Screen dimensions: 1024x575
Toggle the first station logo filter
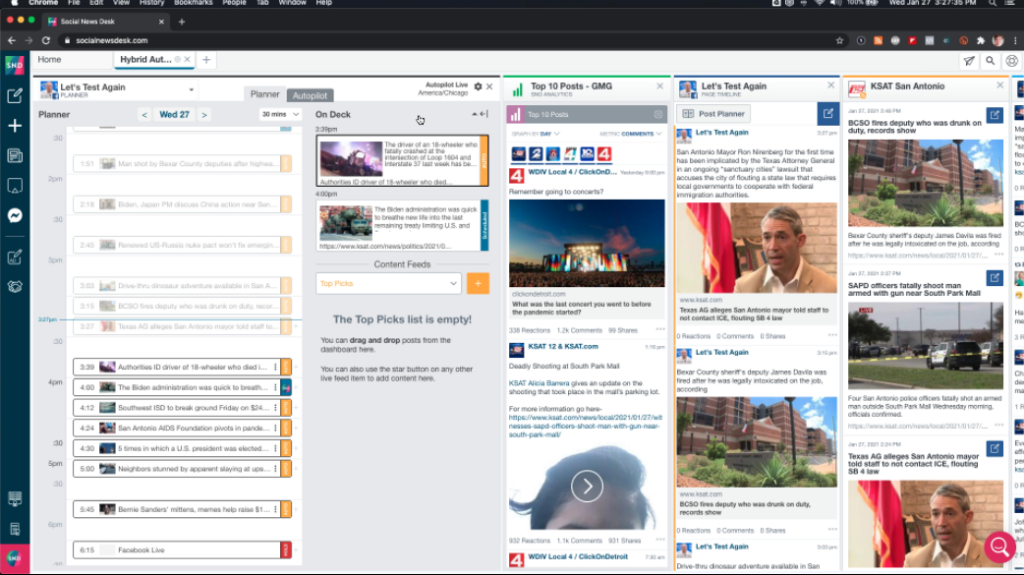coord(519,154)
